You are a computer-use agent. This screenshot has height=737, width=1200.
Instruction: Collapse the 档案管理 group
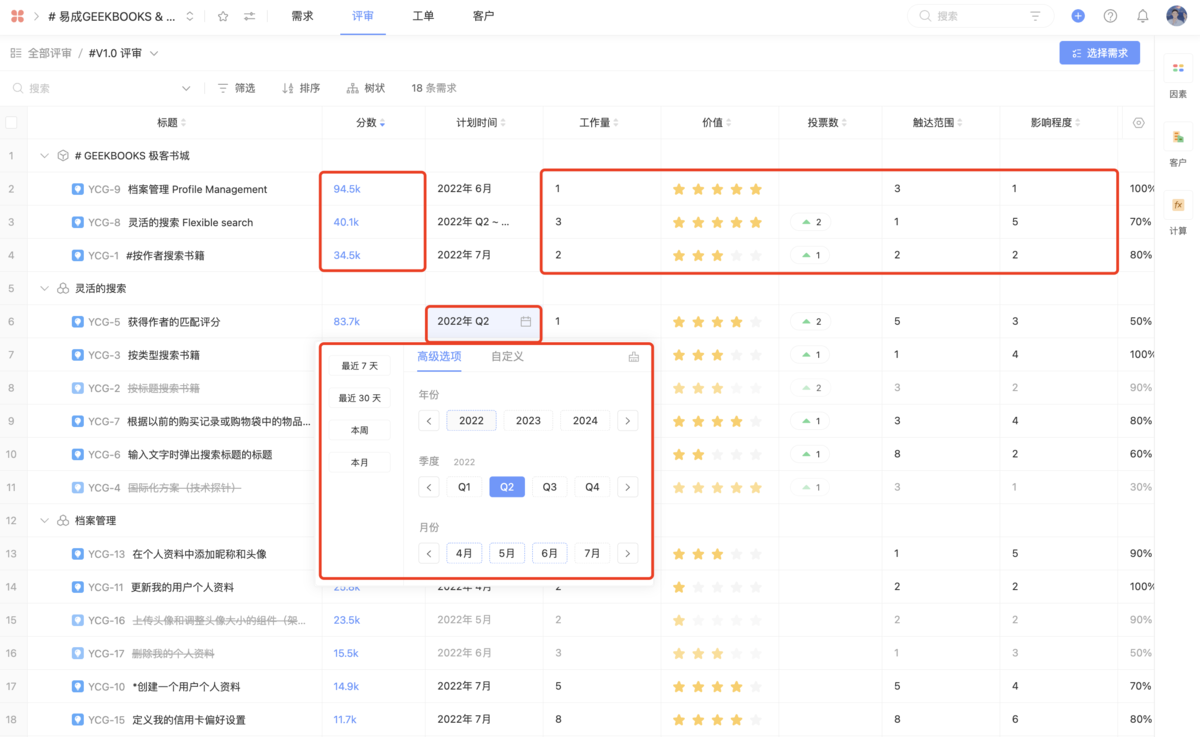pos(44,520)
